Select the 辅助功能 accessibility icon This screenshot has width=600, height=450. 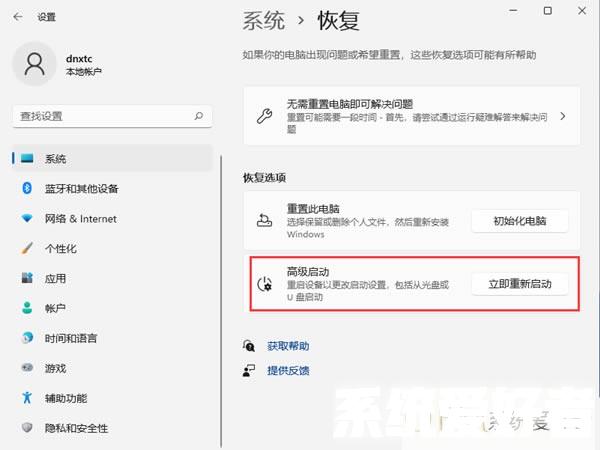click(27, 398)
